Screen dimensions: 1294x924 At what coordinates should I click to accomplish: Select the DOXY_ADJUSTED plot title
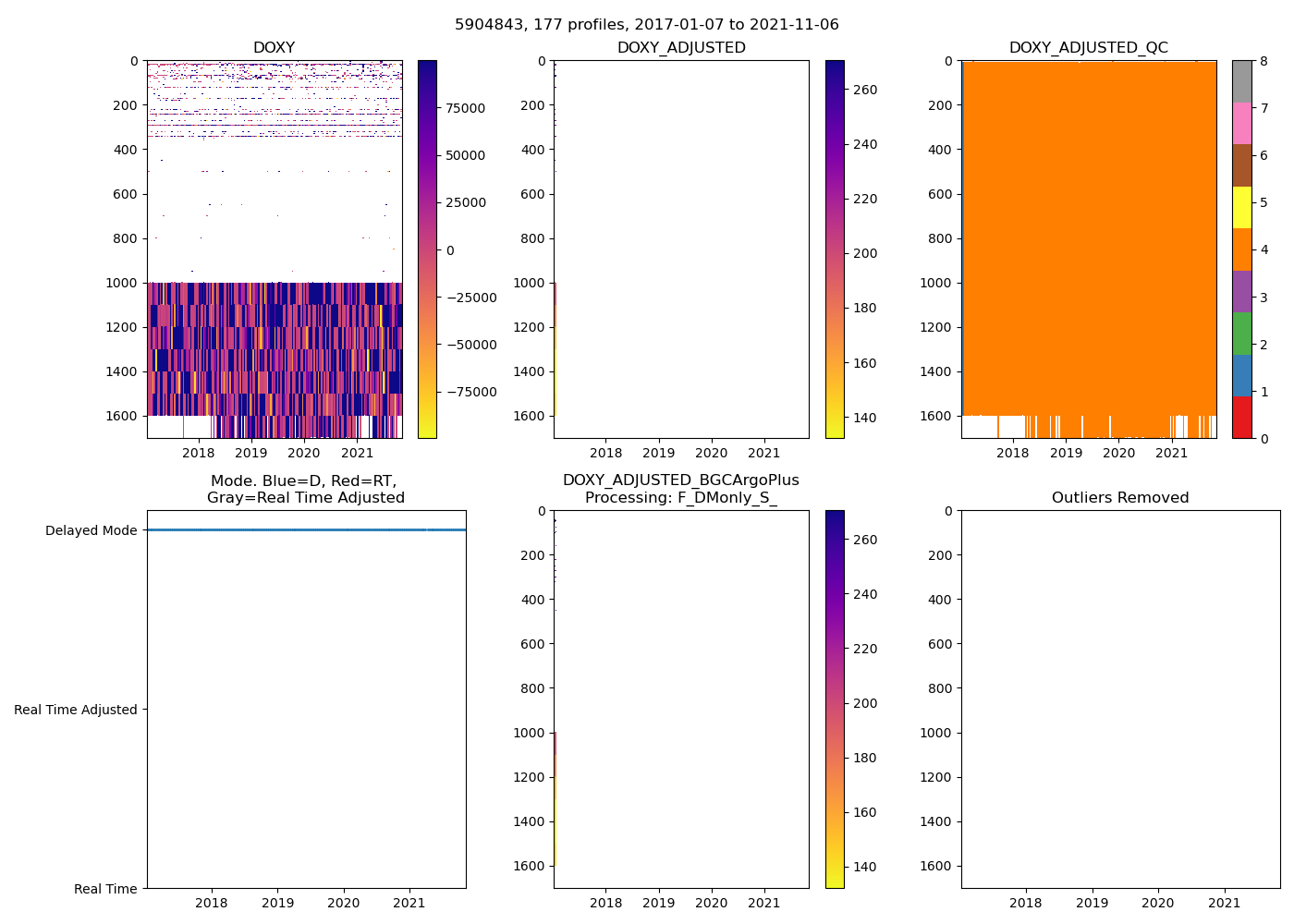(681, 48)
